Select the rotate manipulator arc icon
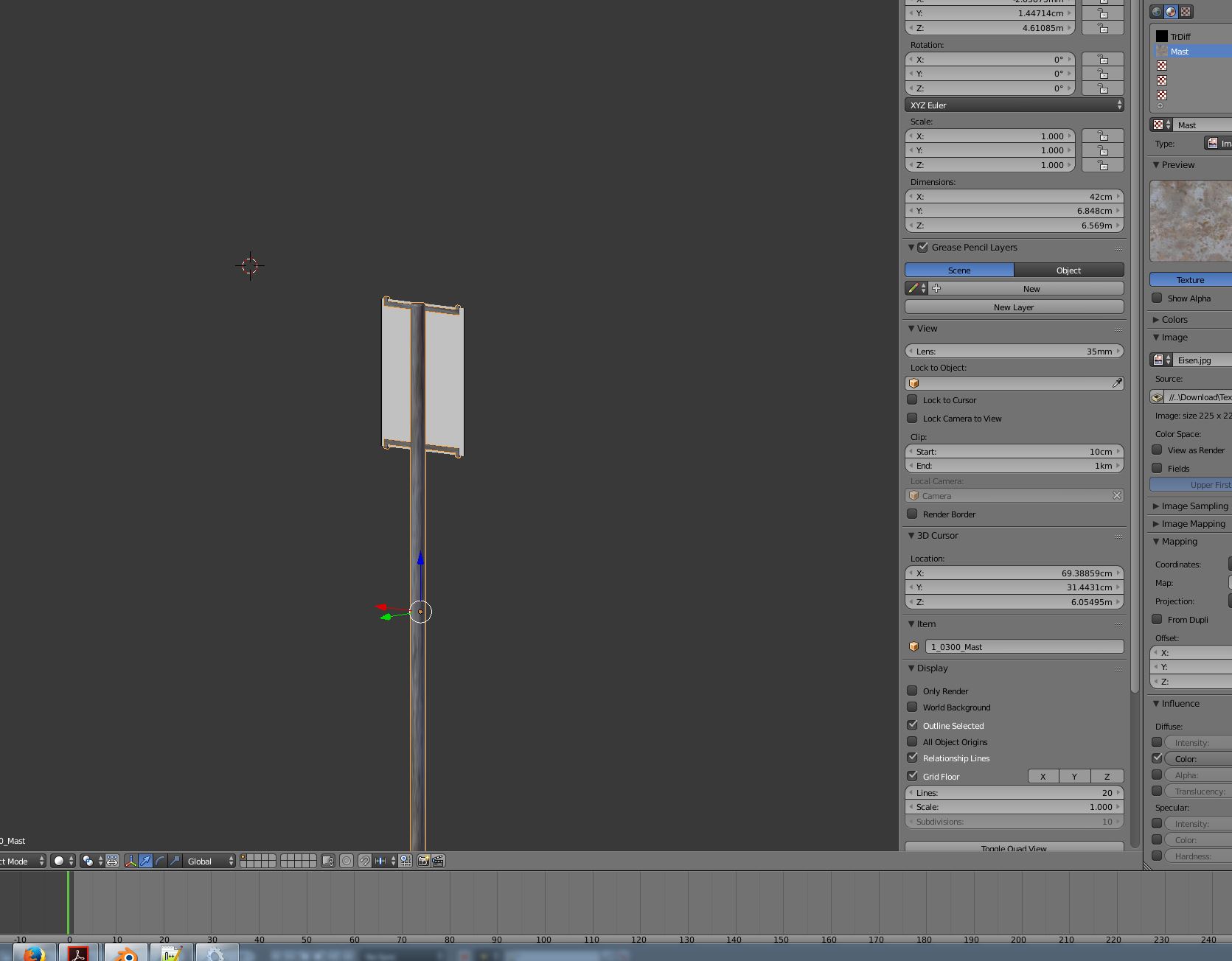The width and height of the screenshot is (1232, 961). (160, 861)
